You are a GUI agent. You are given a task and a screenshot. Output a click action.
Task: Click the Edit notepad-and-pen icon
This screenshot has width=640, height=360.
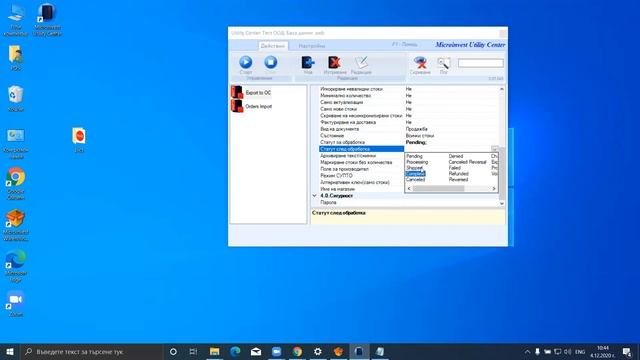(x=361, y=62)
